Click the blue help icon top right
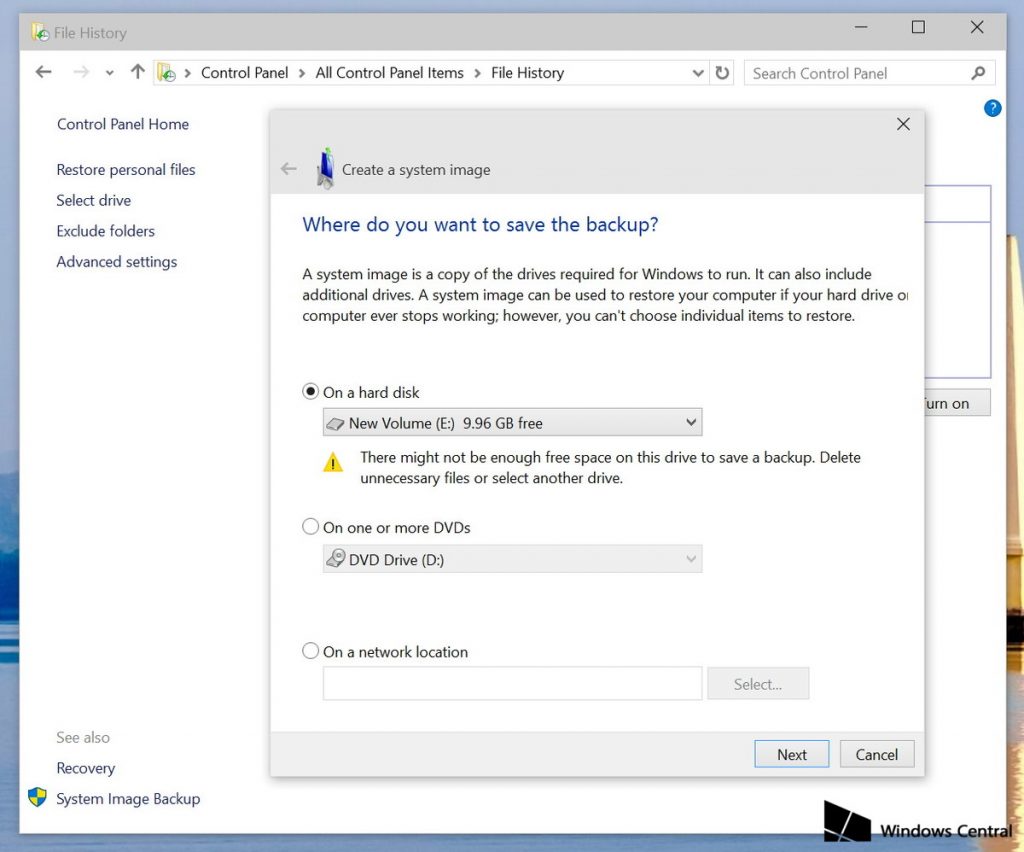1024x852 pixels. pos(992,108)
